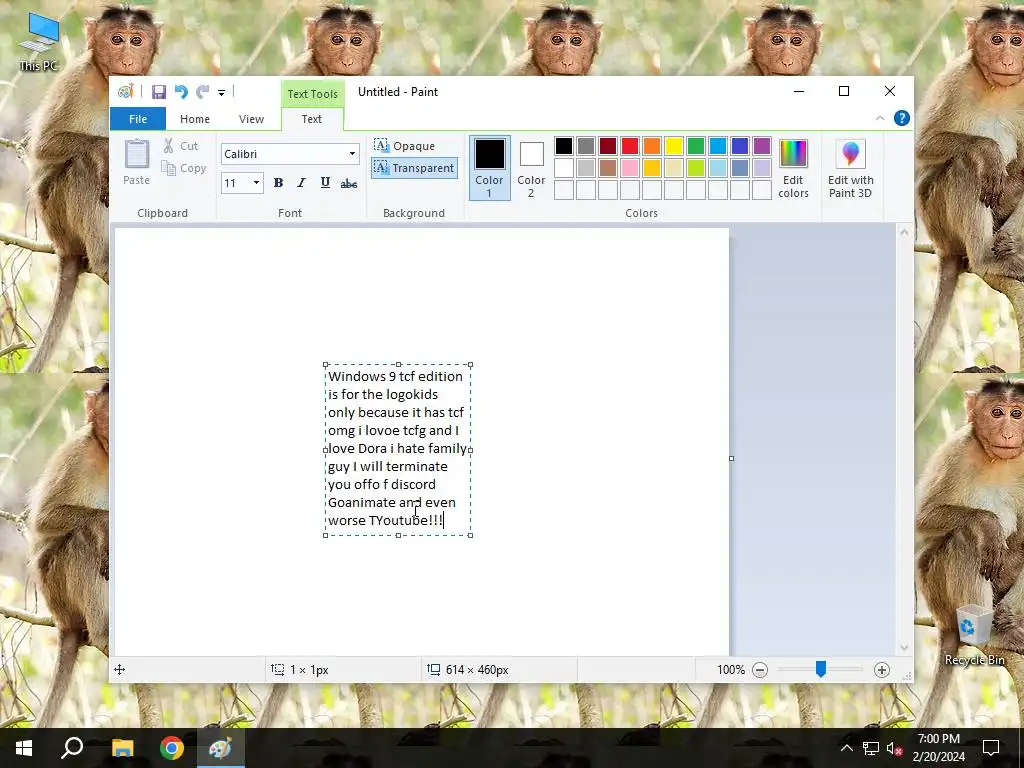This screenshot has height=768, width=1024.
Task: Open Google Chrome from taskbar
Action: (x=172, y=748)
